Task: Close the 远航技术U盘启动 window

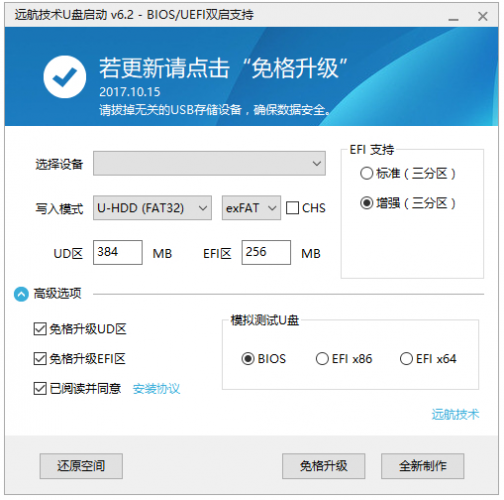Action: [x=483, y=16]
